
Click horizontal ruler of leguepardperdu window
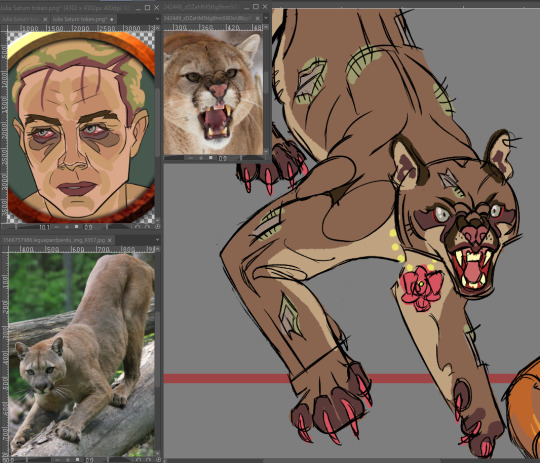pyautogui.click(x=81, y=249)
